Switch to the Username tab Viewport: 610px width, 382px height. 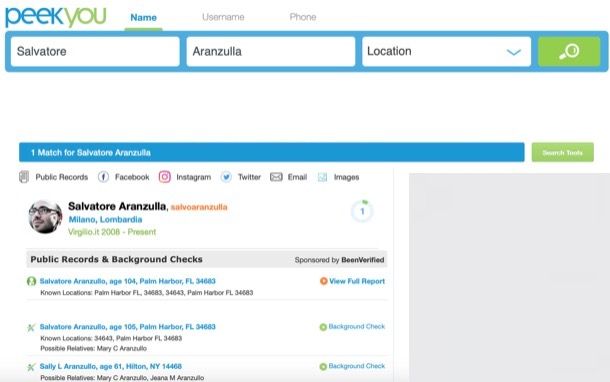(x=223, y=17)
